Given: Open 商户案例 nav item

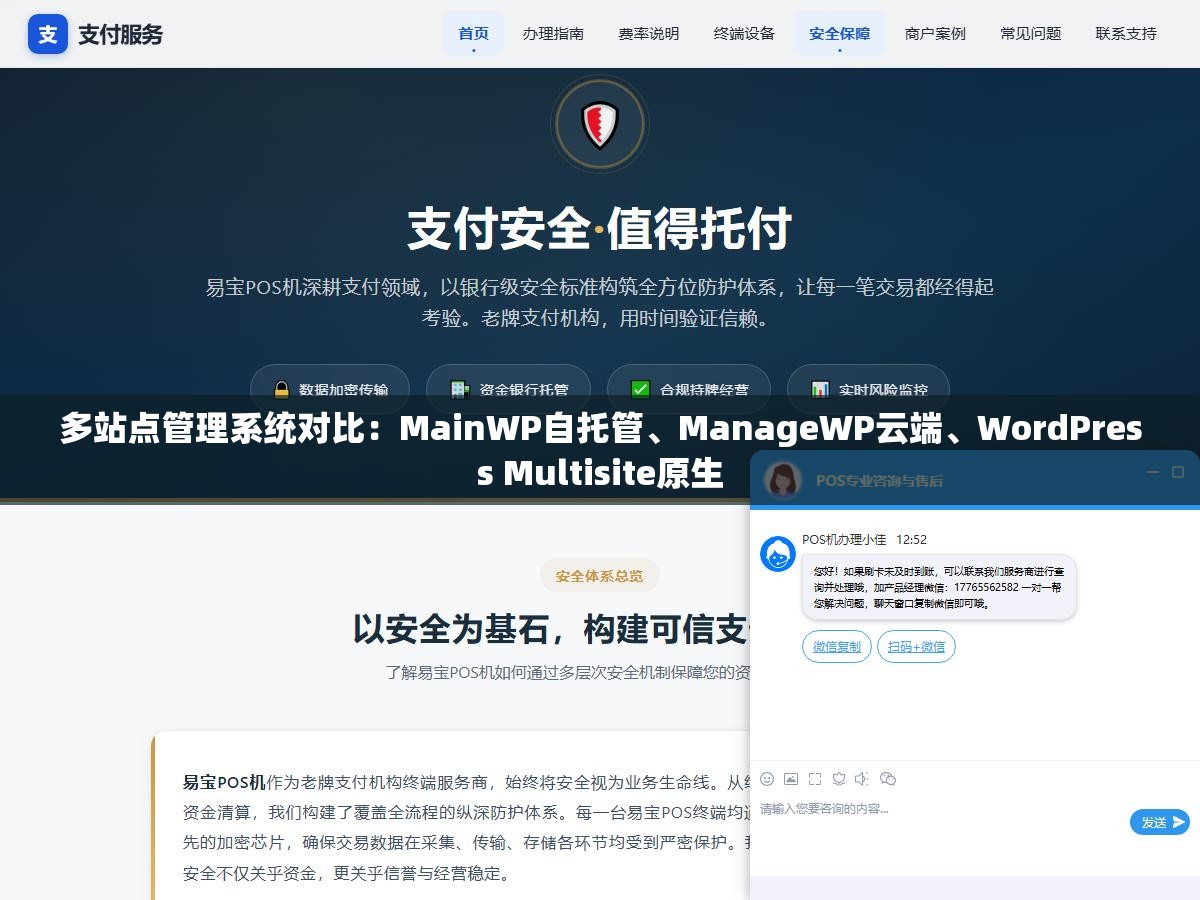Looking at the screenshot, I should (935, 33).
